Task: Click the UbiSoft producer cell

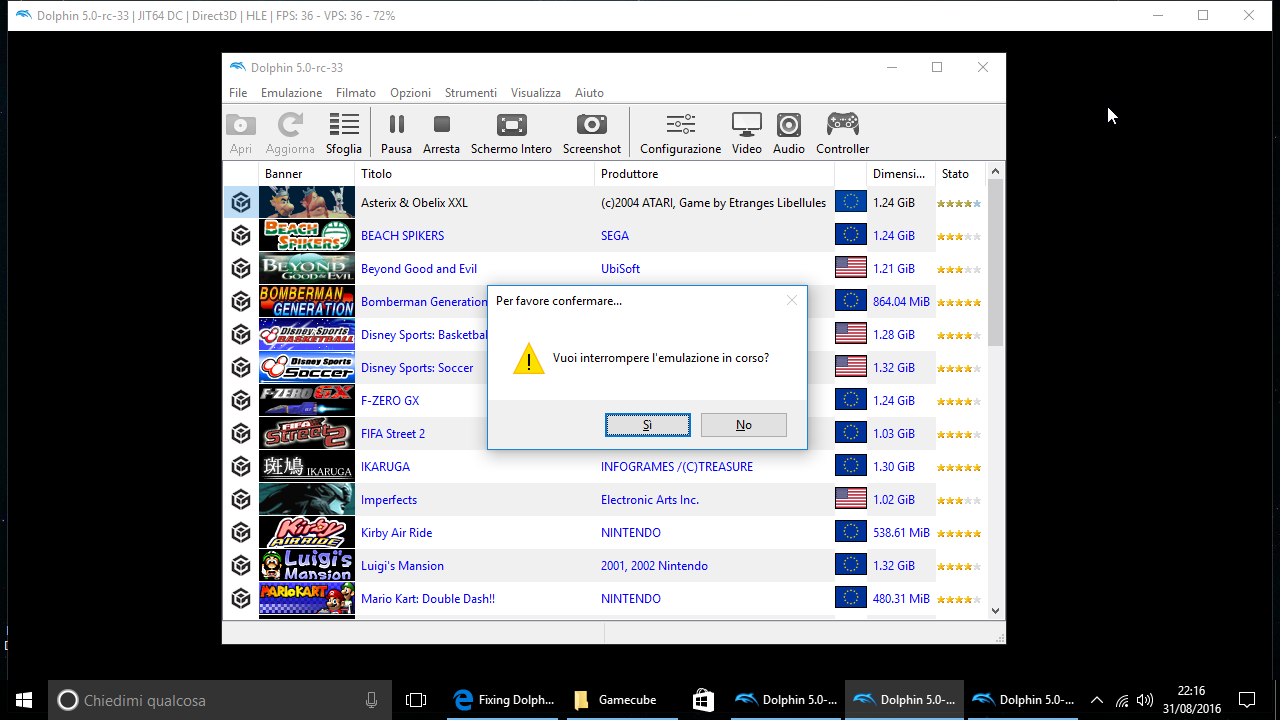Action: [x=620, y=269]
